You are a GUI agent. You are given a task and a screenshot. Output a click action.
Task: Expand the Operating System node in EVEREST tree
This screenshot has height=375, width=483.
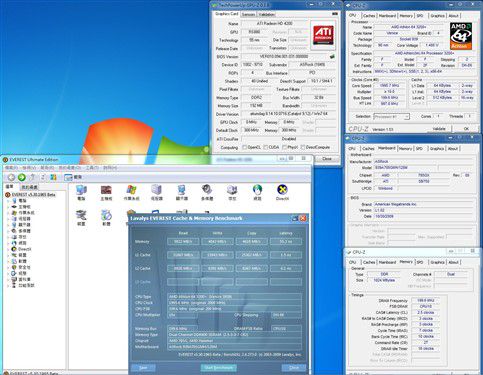[x=8, y=213]
